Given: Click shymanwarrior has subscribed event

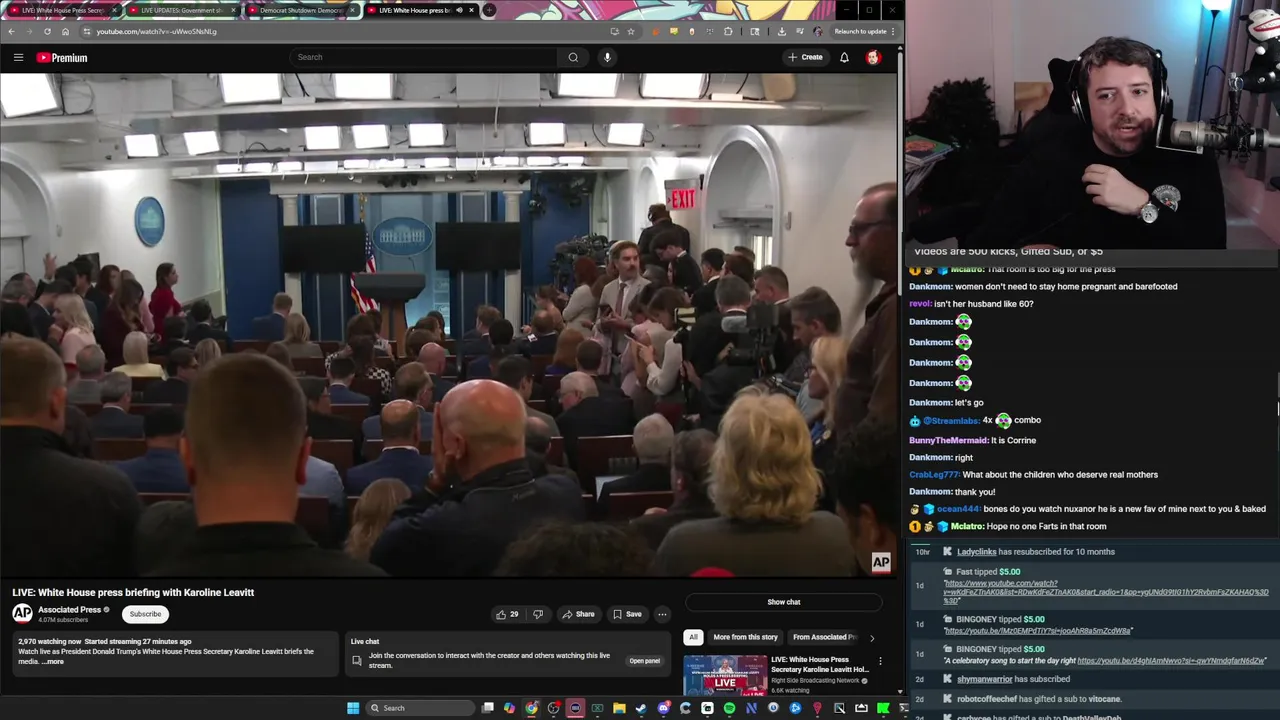Looking at the screenshot, I should click(1013, 679).
